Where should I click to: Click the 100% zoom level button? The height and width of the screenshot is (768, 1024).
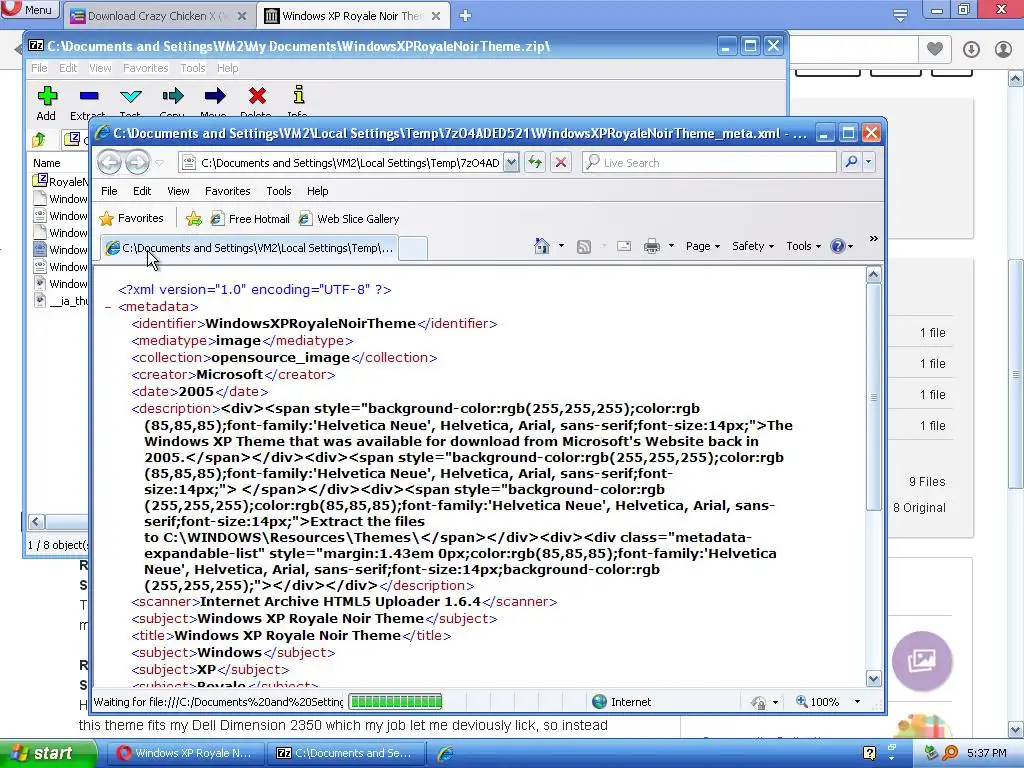(x=818, y=702)
